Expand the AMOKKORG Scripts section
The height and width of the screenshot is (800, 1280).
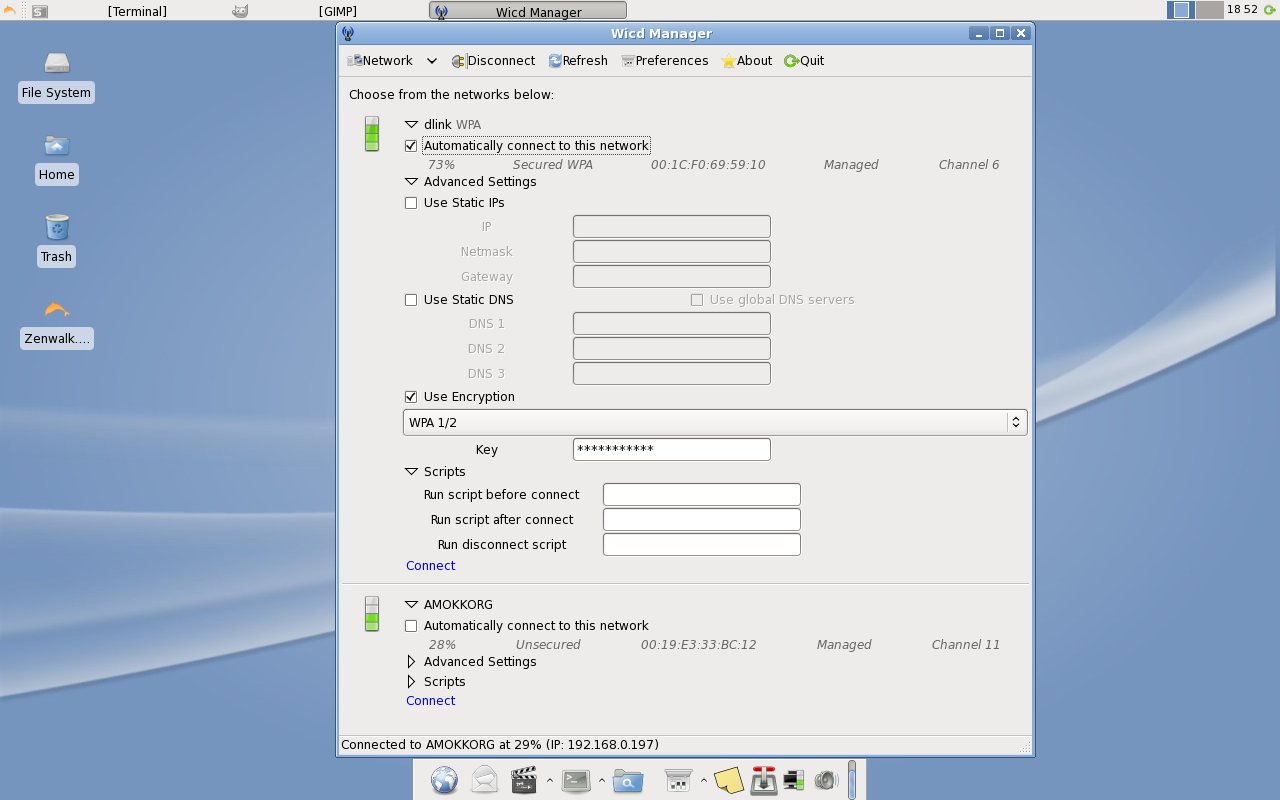pyautogui.click(x=411, y=682)
